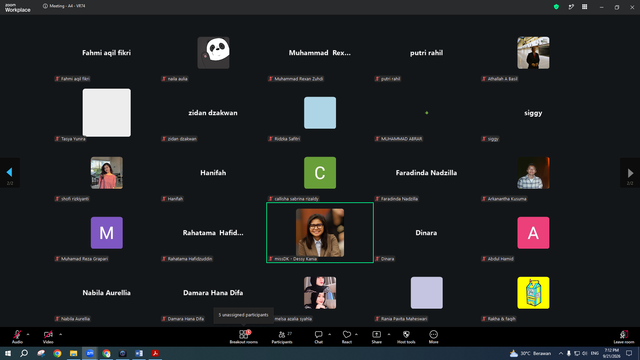Click the purple M avatar tile
Screen dimensions: 640x360
(x=107, y=233)
